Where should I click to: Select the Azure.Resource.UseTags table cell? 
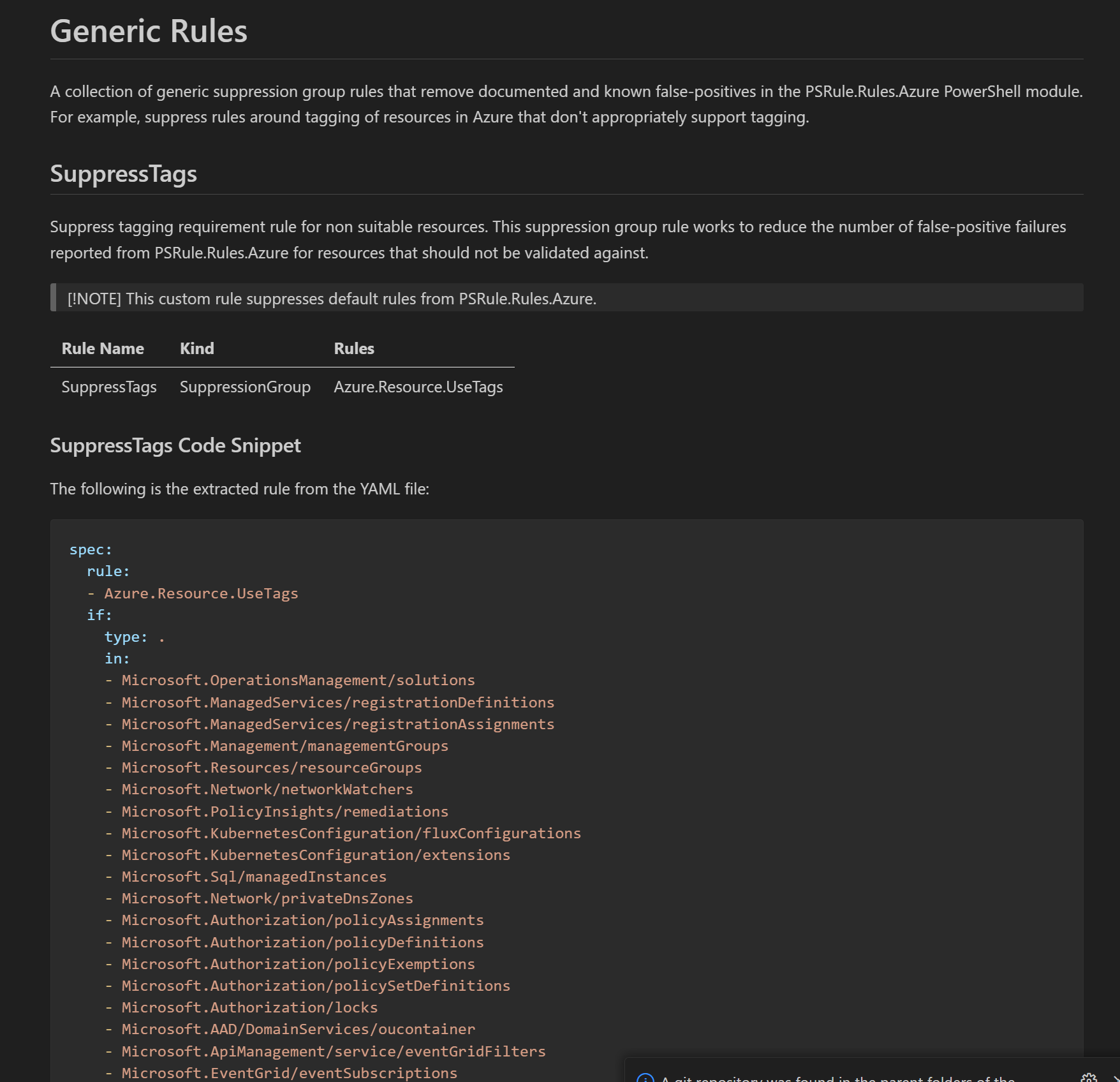pos(418,387)
